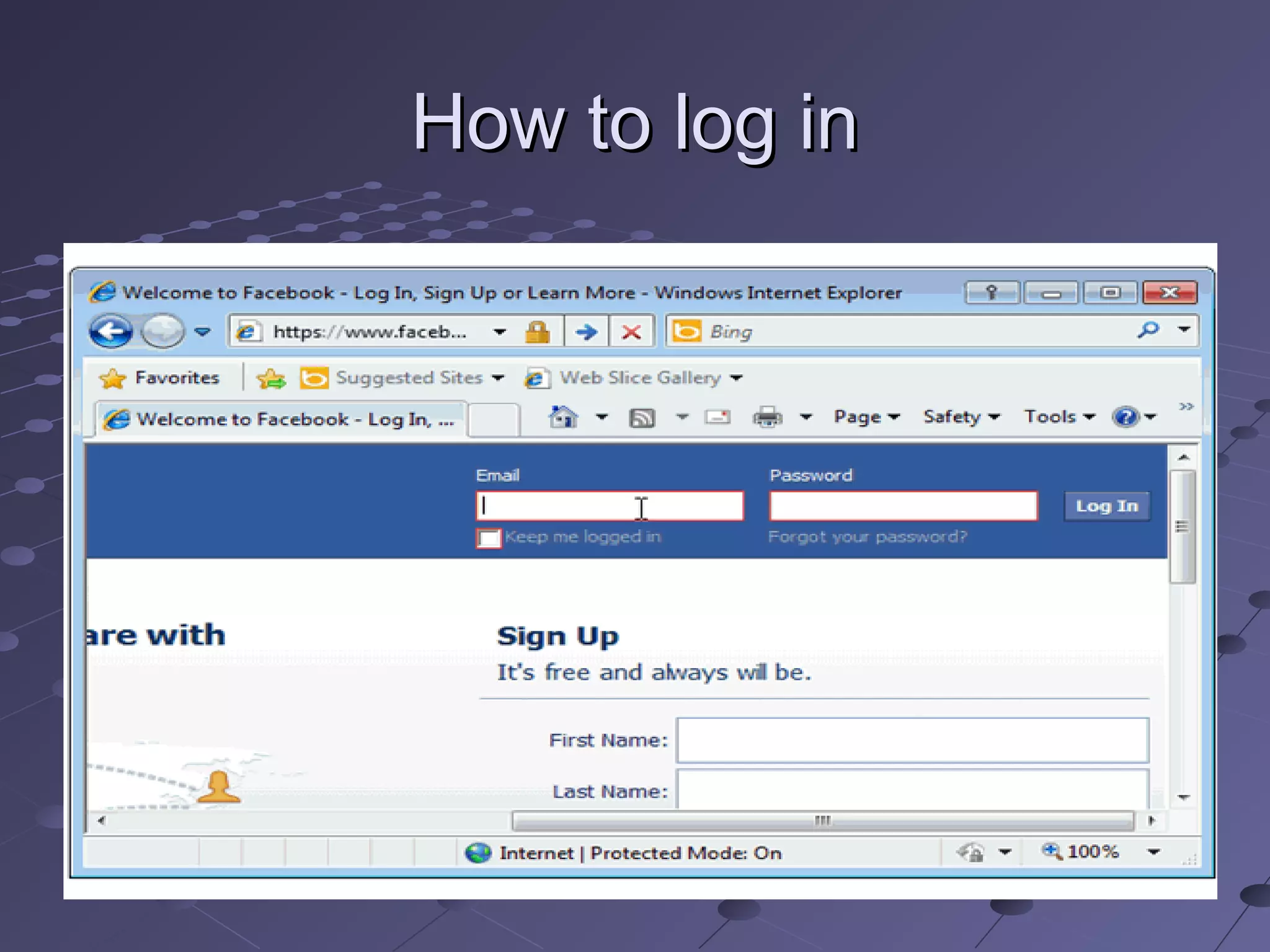Click the horizontal scrollbar thumb
This screenshot has height=952, width=1270.
pyautogui.click(x=823, y=821)
